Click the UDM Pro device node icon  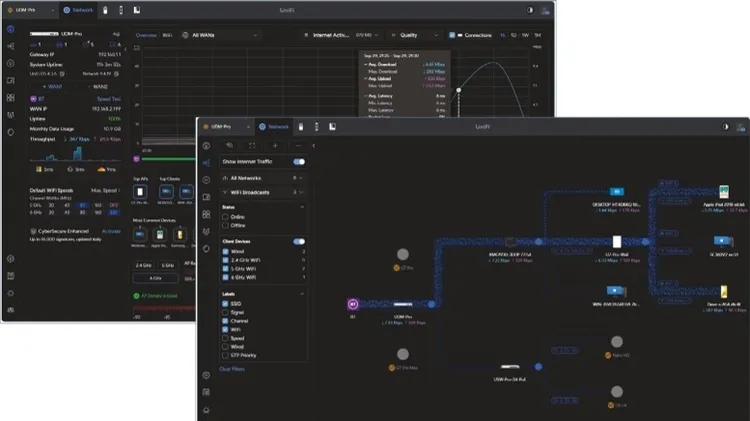403,302
